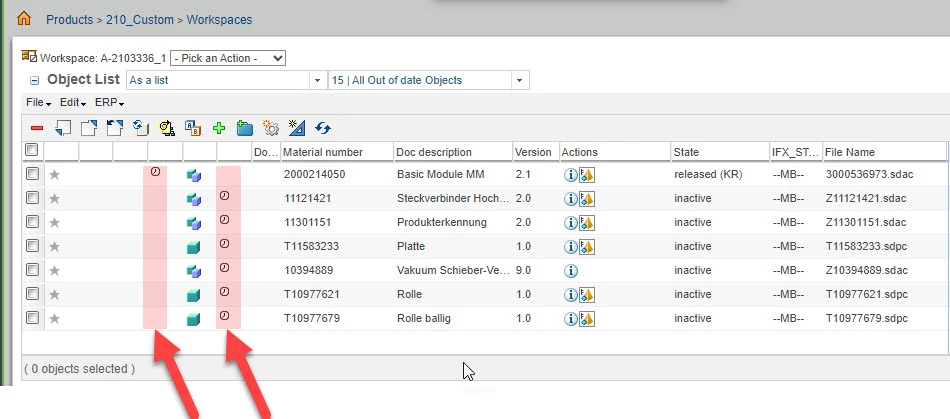Click the Update objects toolbar icon

click(141, 128)
